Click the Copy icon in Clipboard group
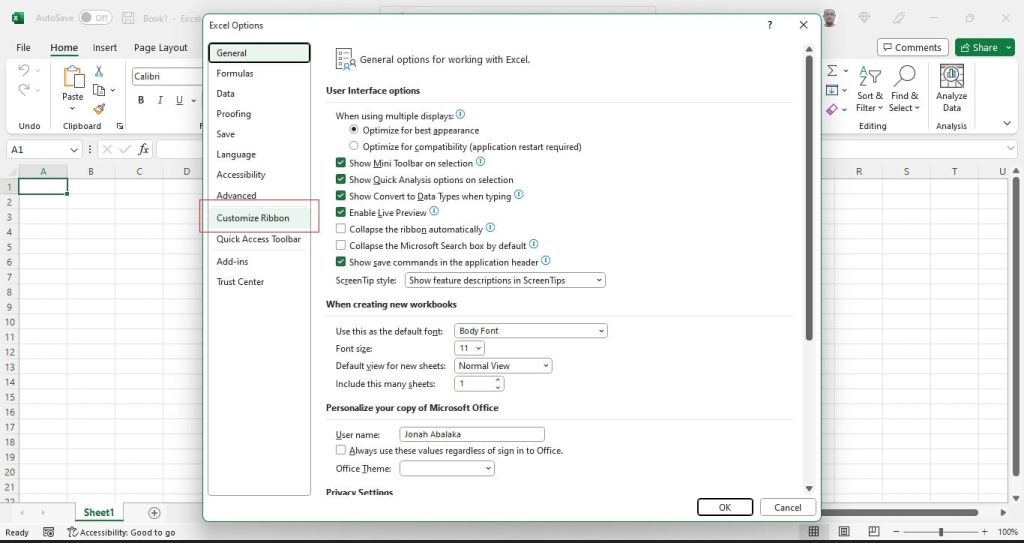 coord(99,90)
